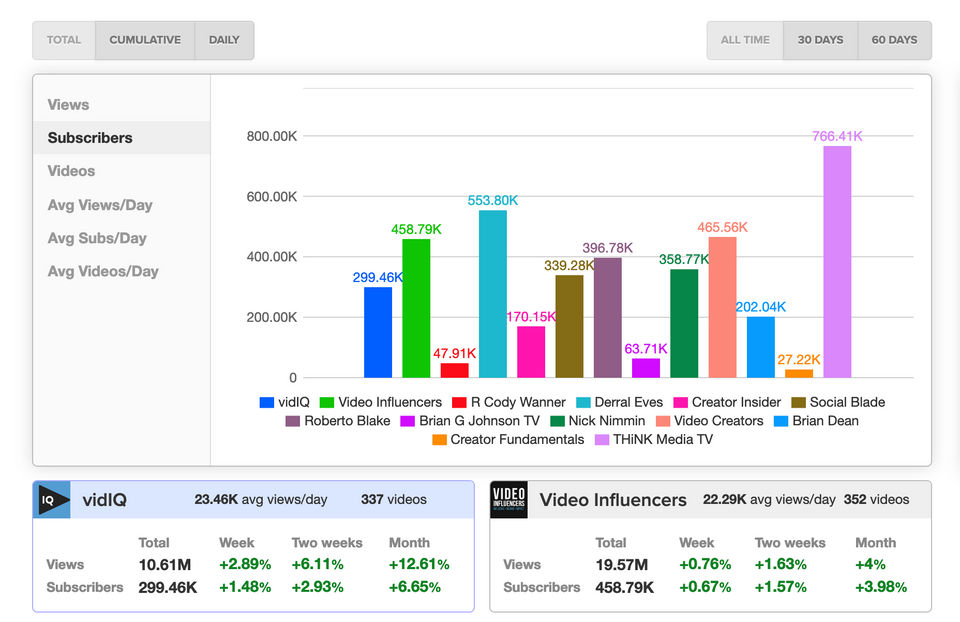
Task: Click the THiNK Media TV lavender bar
Action: [837, 262]
